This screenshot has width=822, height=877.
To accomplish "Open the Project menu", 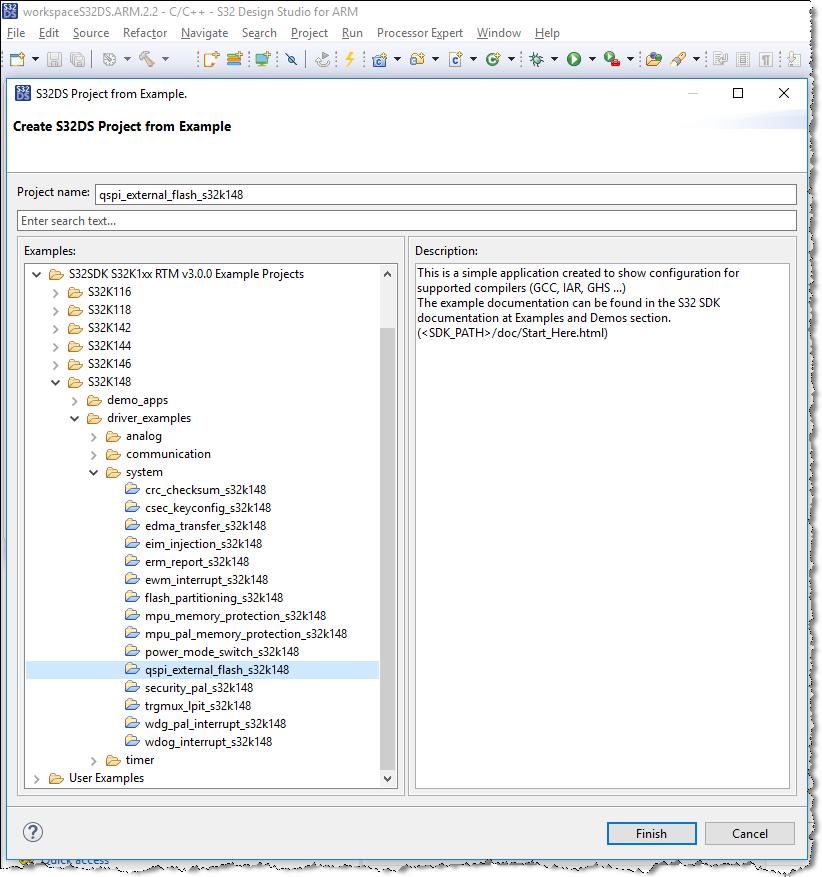I will [x=309, y=32].
